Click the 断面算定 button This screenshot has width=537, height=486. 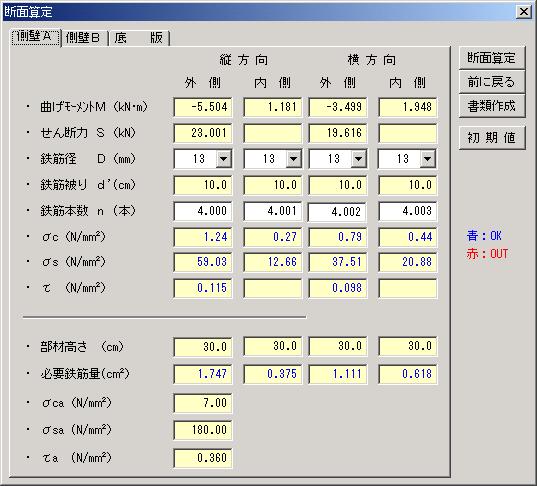[x=492, y=58]
